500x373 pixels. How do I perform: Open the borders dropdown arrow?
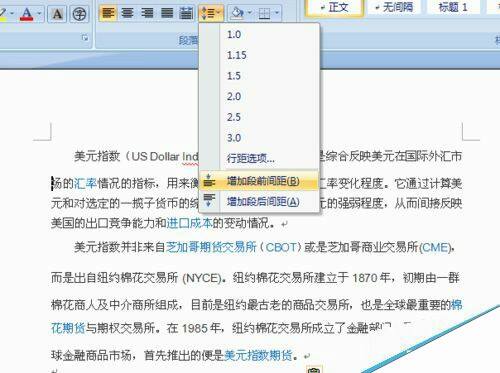(x=277, y=13)
